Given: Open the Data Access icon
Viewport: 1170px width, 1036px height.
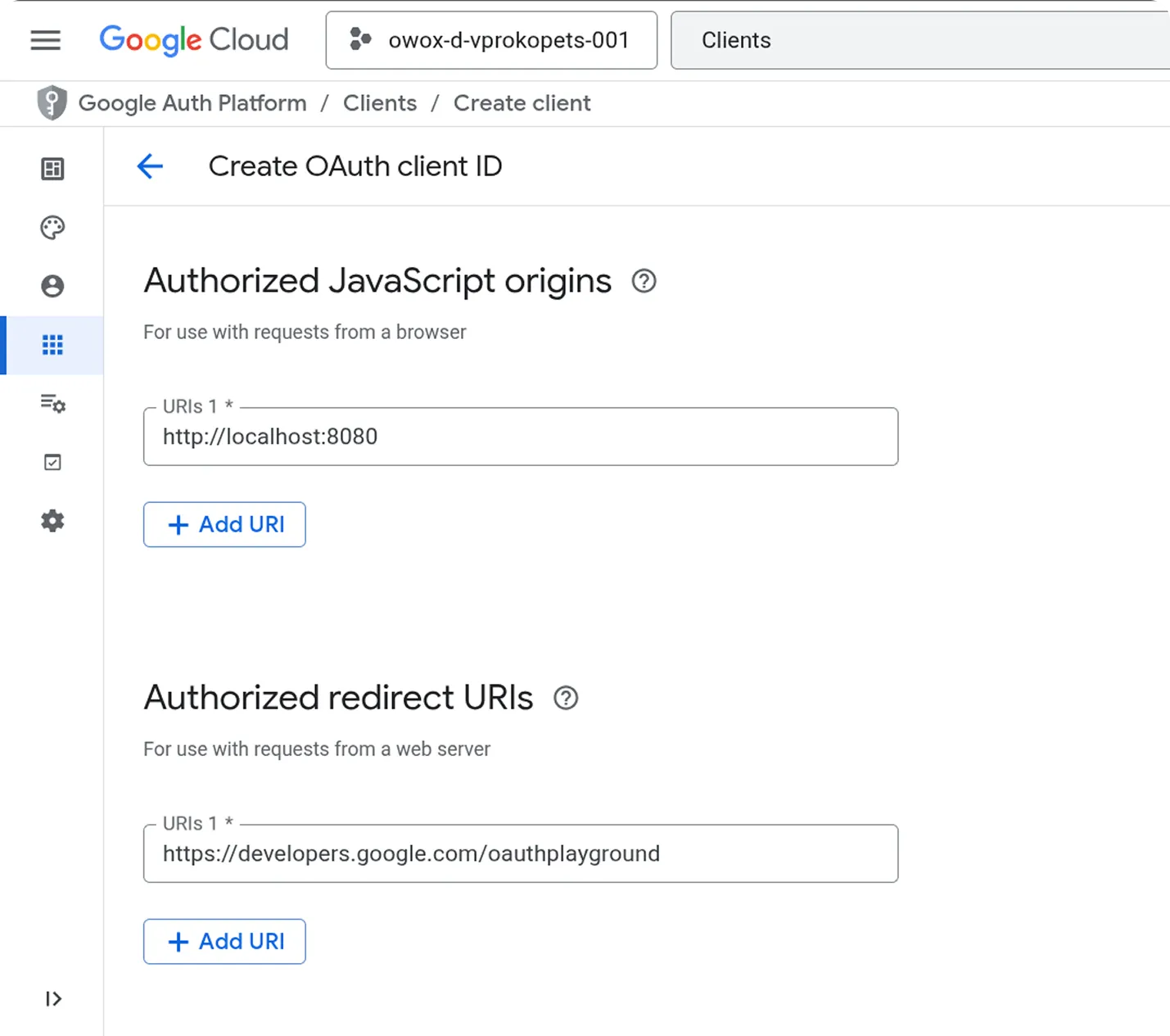Looking at the screenshot, I should (52, 404).
